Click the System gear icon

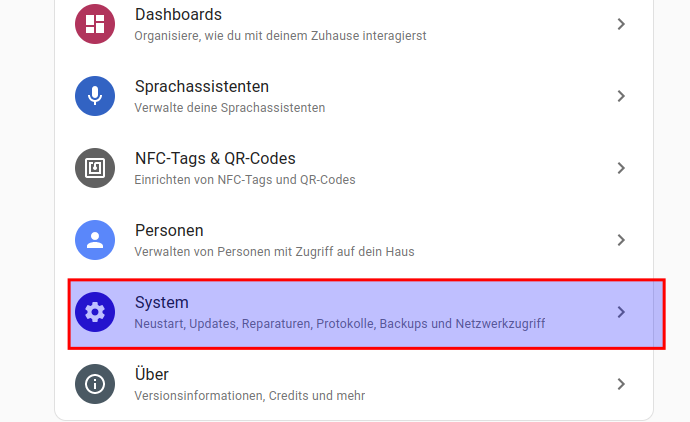click(x=95, y=312)
